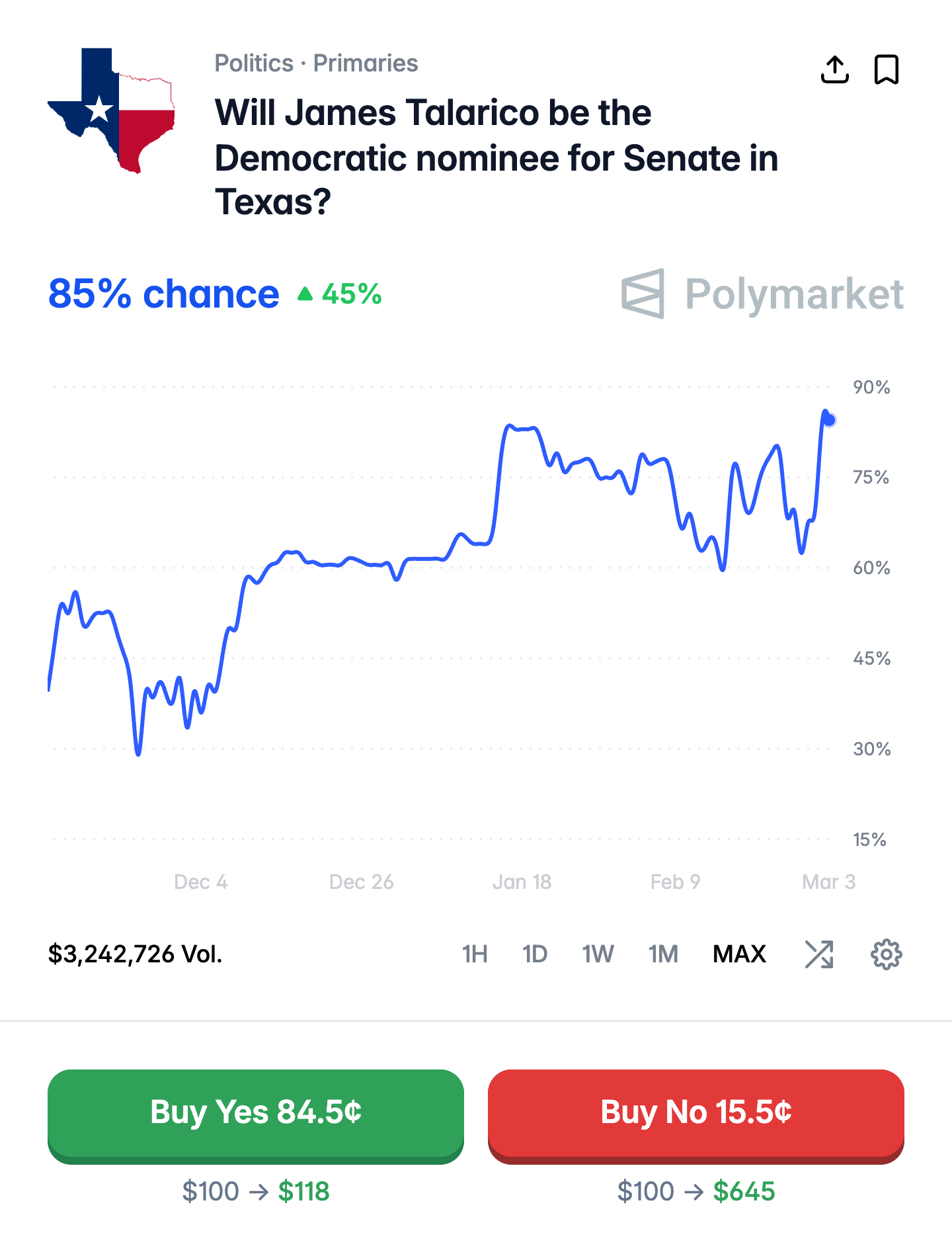Click the shuffle arrows icon
952x1258 pixels.
point(819,954)
